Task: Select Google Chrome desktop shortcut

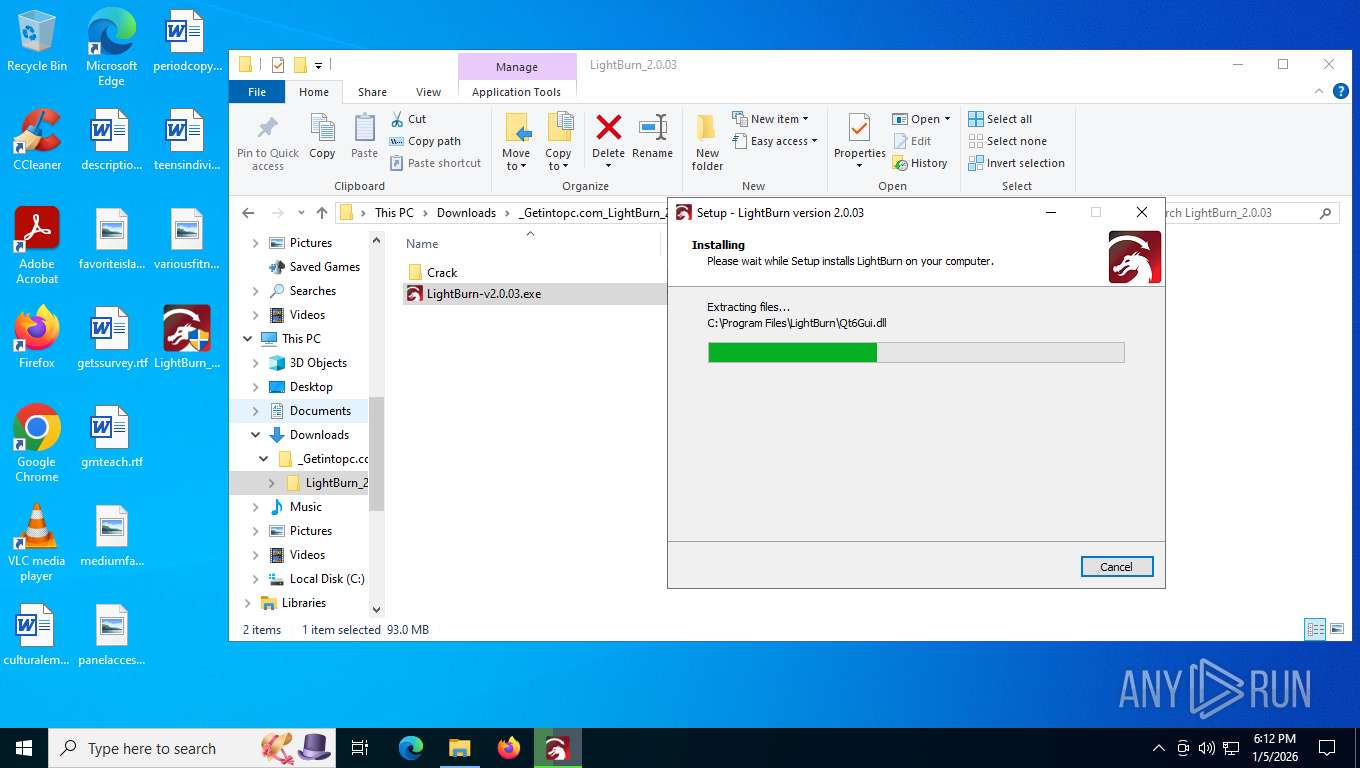Action: pyautogui.click(x=37, y=444)
